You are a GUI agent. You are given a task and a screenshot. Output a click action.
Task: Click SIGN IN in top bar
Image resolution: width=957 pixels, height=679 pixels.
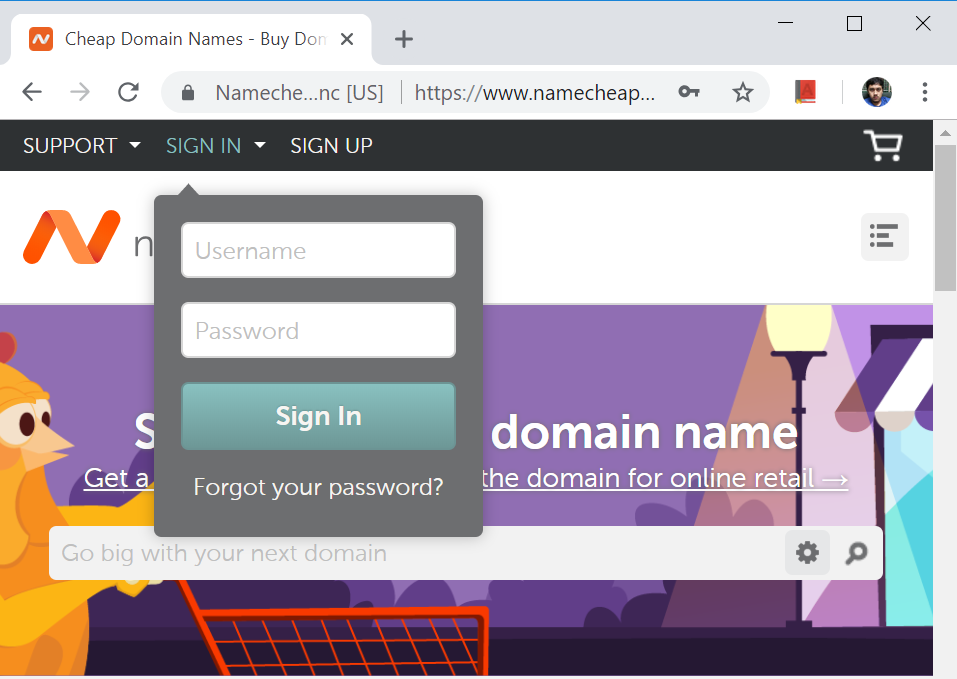click(203, 146)
